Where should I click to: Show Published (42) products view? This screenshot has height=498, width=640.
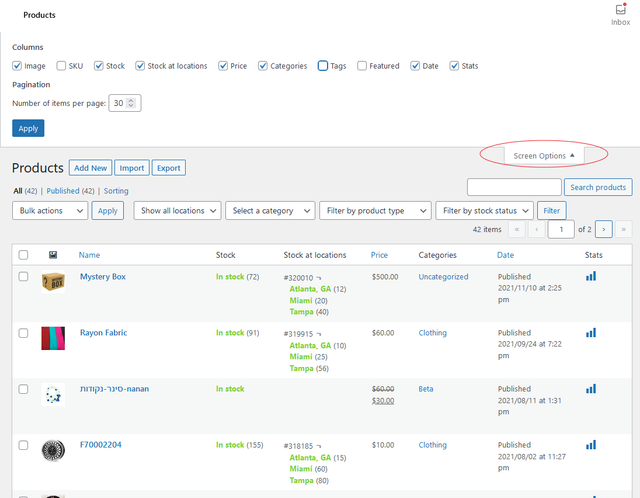pos(70,191)
